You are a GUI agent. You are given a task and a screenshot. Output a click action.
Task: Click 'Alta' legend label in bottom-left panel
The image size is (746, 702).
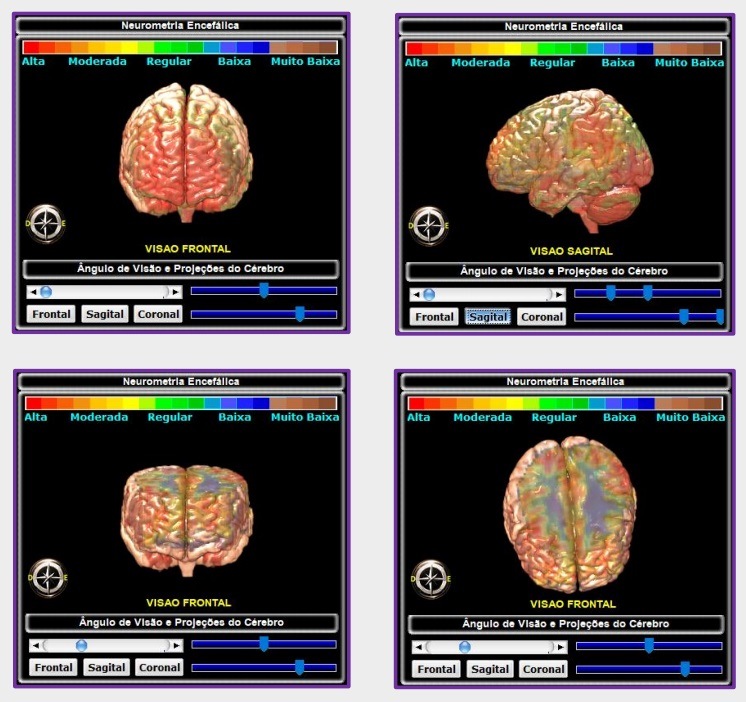36,417
